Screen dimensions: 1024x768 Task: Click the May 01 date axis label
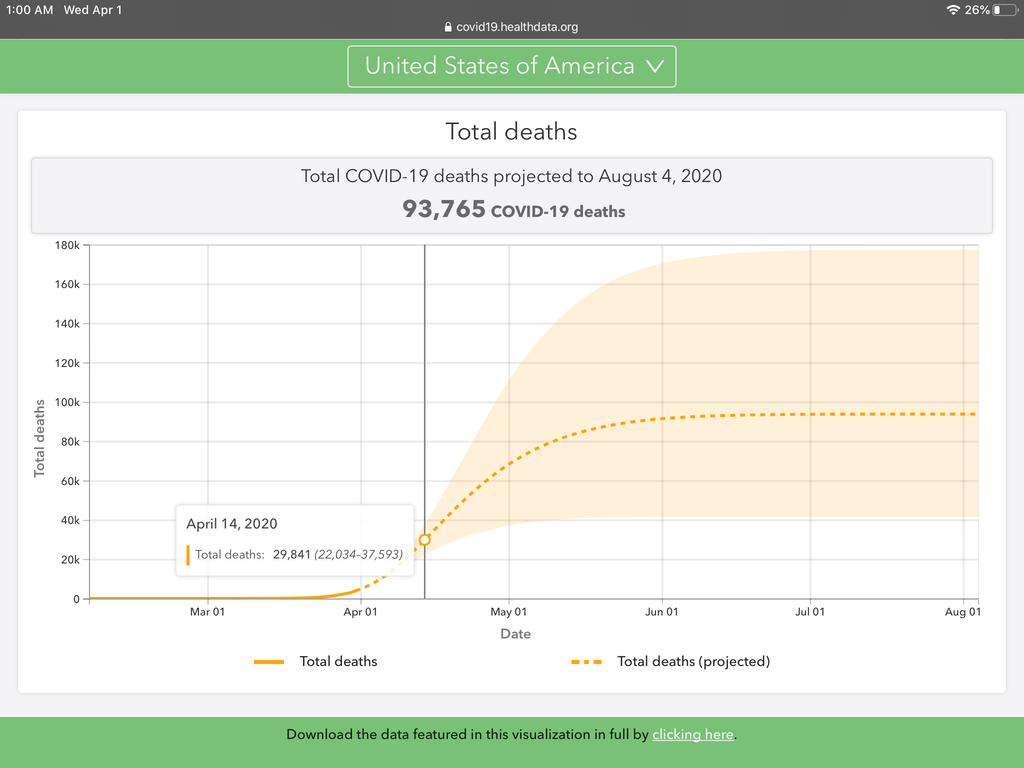coord(509,612)
